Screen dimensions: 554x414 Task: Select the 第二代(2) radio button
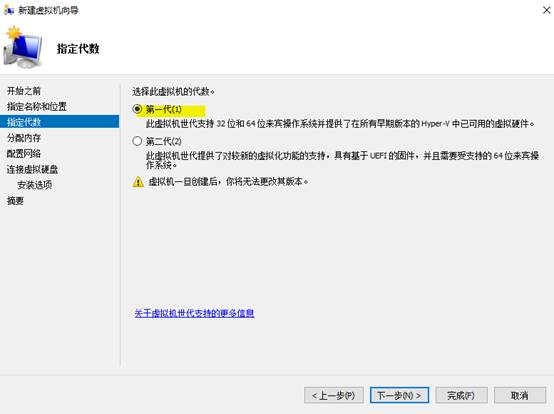137,141
